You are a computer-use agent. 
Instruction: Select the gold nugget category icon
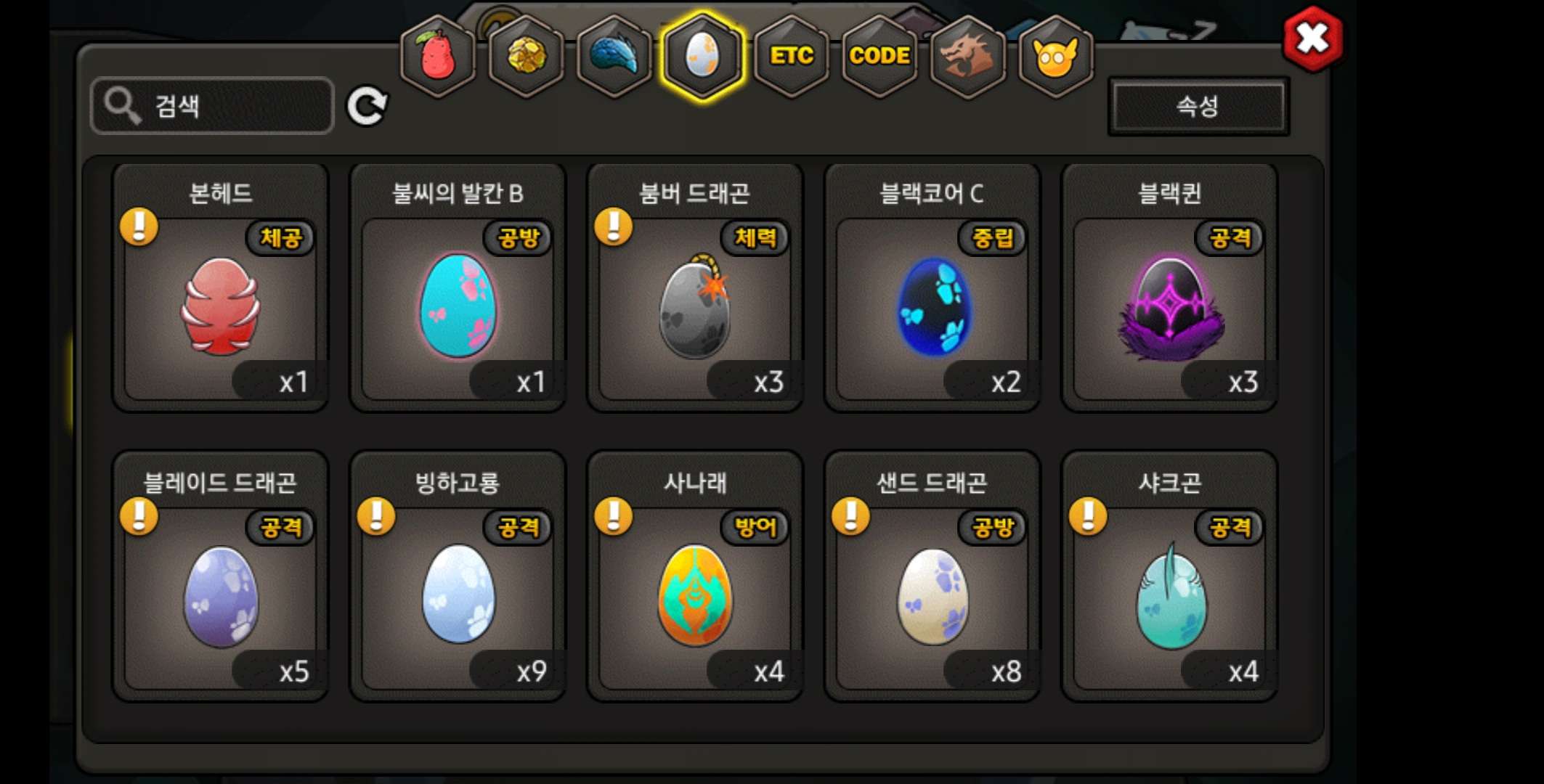coord(526,56)
